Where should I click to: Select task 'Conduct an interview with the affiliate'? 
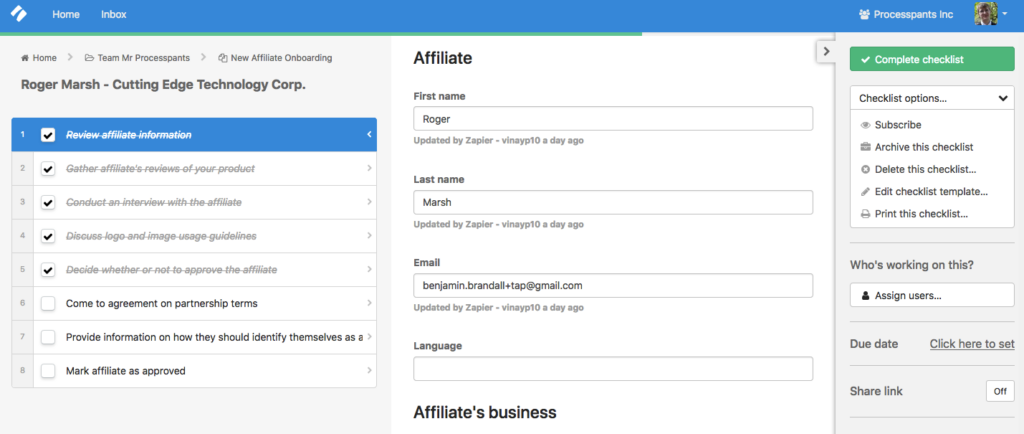pyautogui.click(x=154, y=202)
